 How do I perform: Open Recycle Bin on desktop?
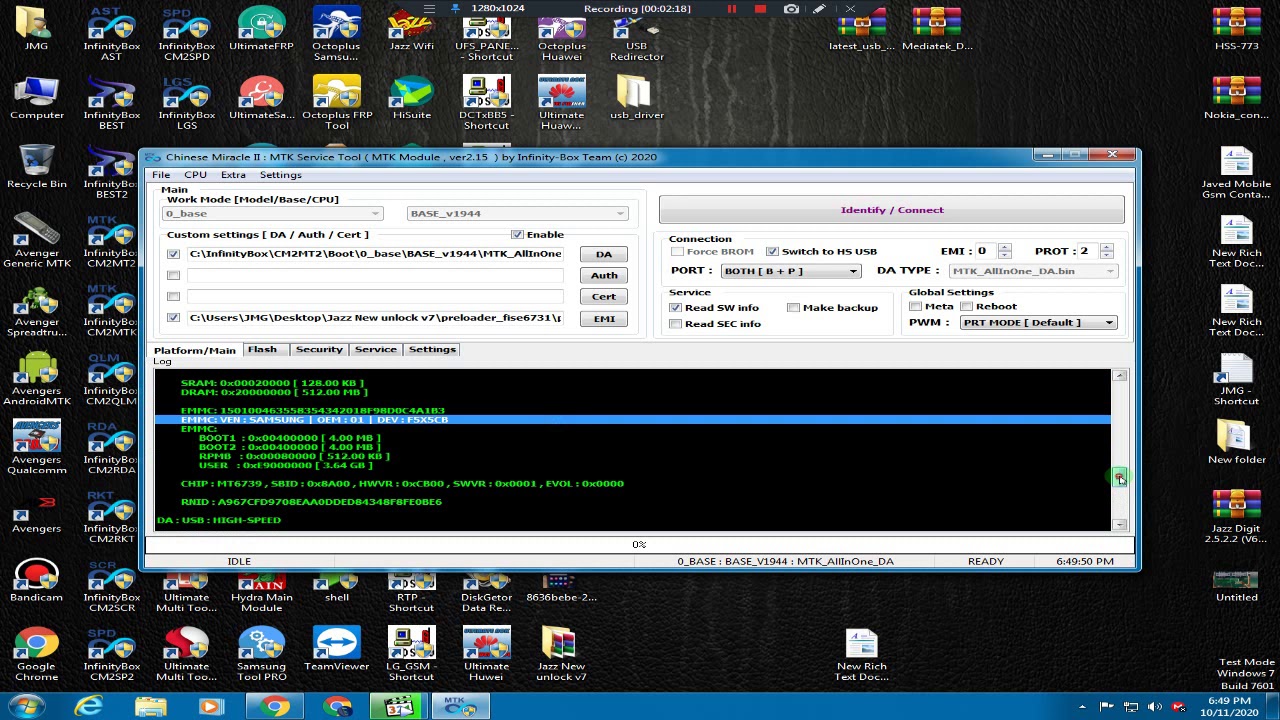[36, 167]
